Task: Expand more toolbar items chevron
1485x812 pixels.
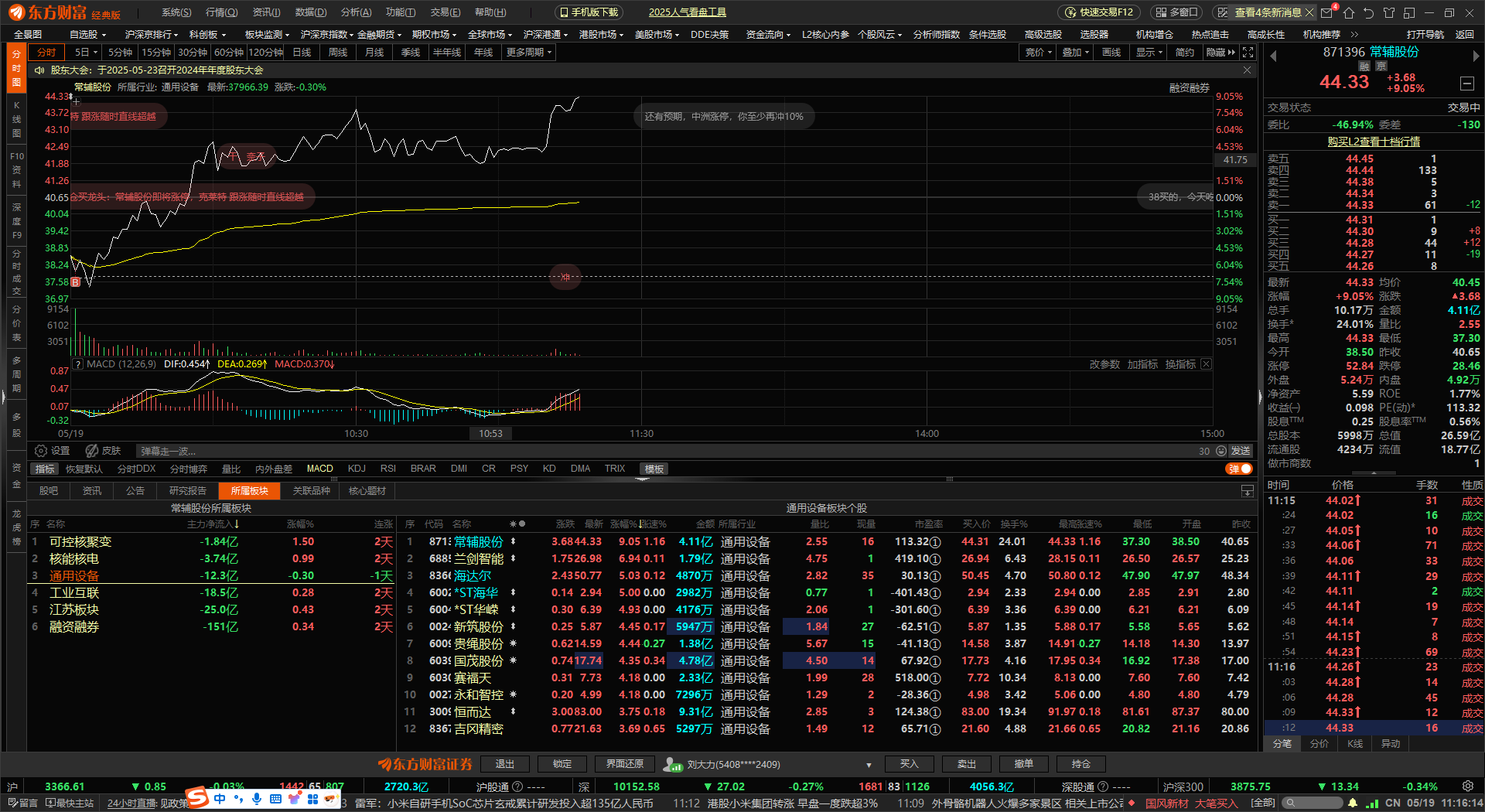Action: 1354,35
